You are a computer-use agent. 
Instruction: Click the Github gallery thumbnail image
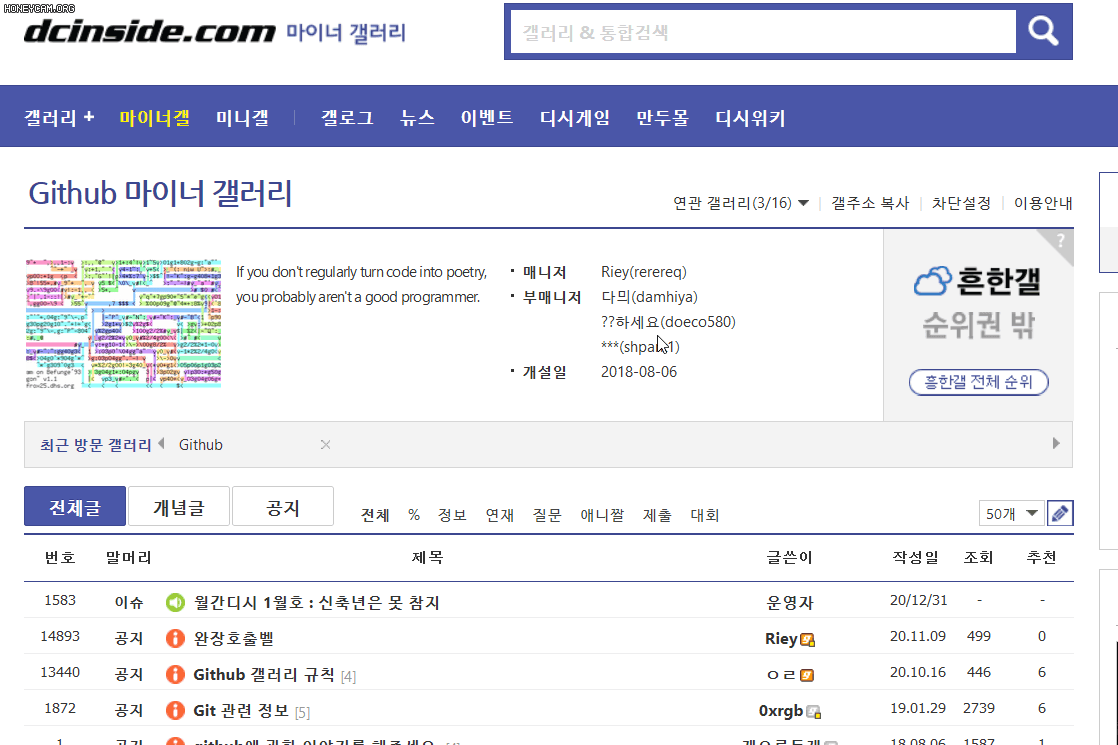pos(123,324)
